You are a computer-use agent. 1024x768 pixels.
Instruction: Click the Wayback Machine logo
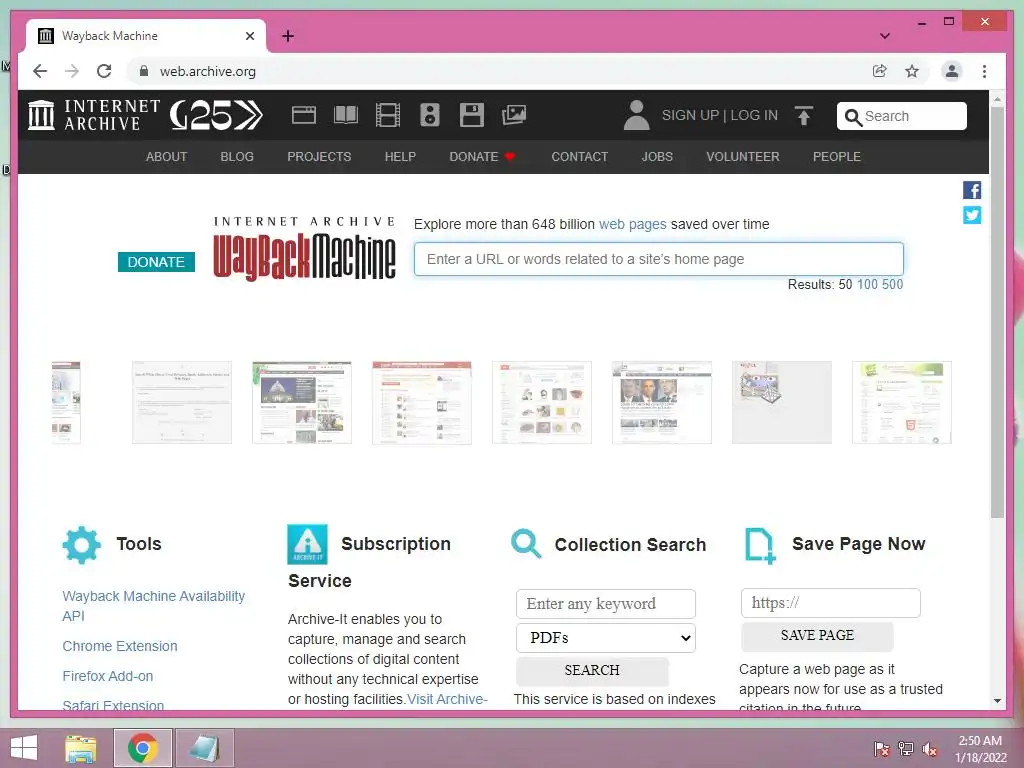click(x=304, y=249)
